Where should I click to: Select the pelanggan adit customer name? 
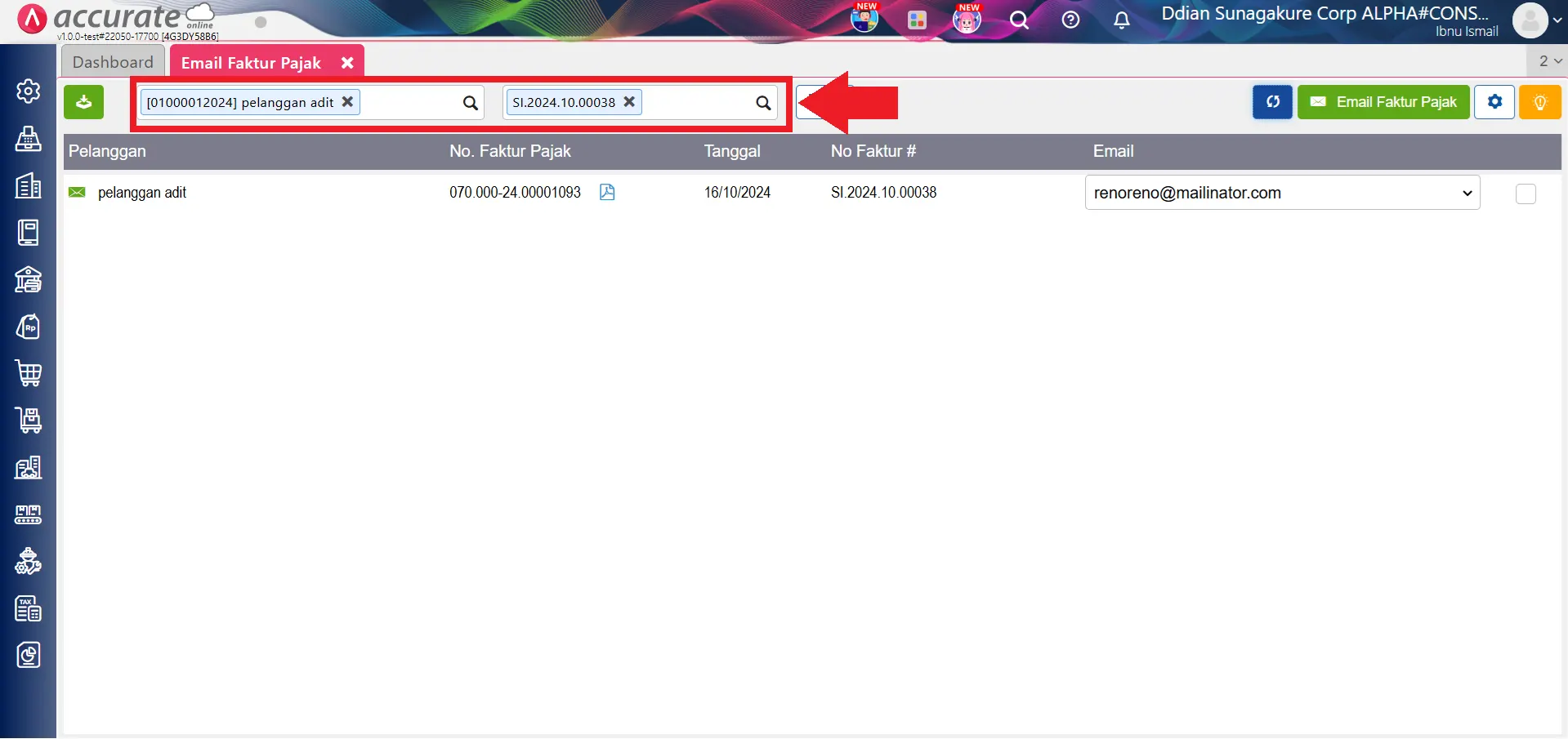[x=142, y=193]
